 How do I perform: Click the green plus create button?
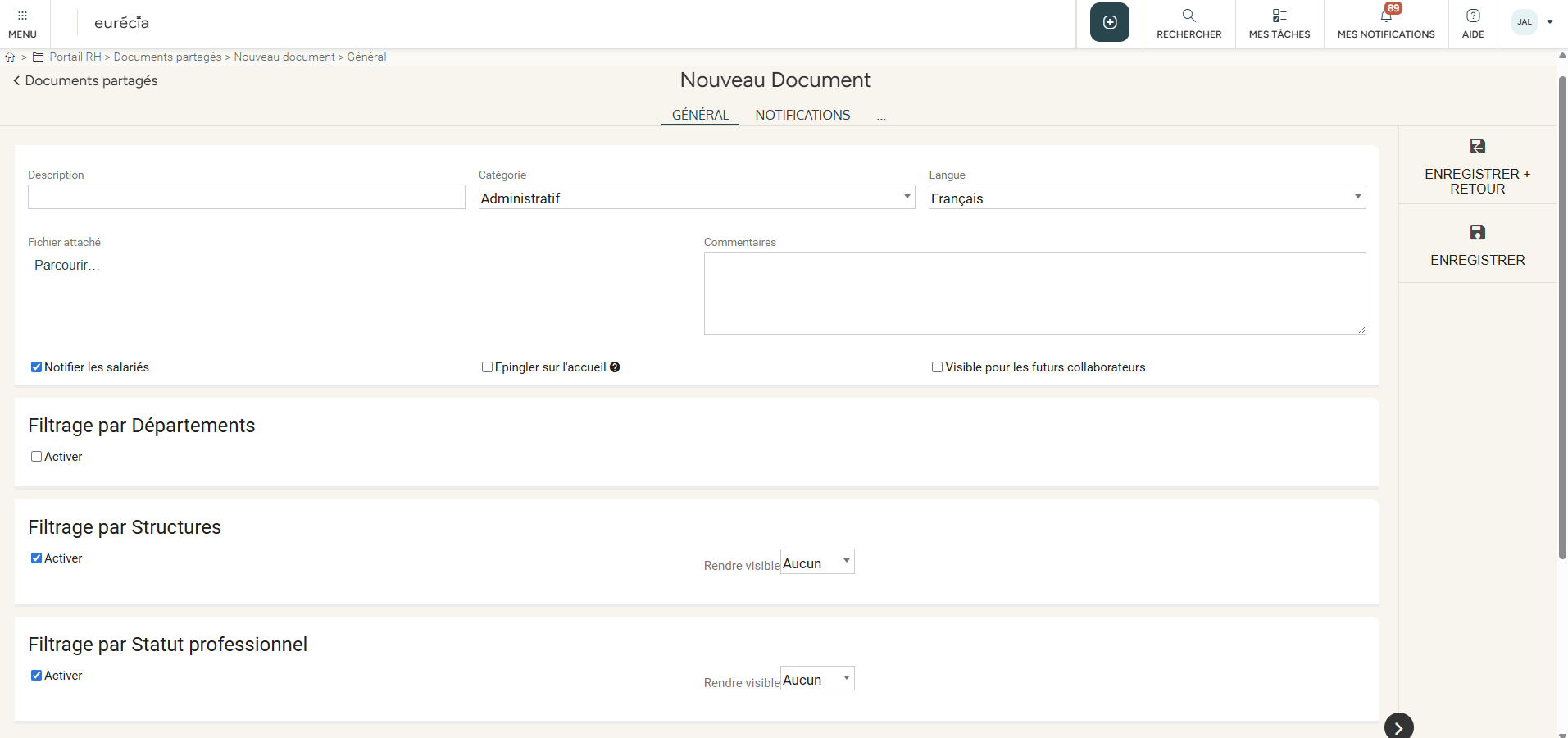[x=1109, y=22]
